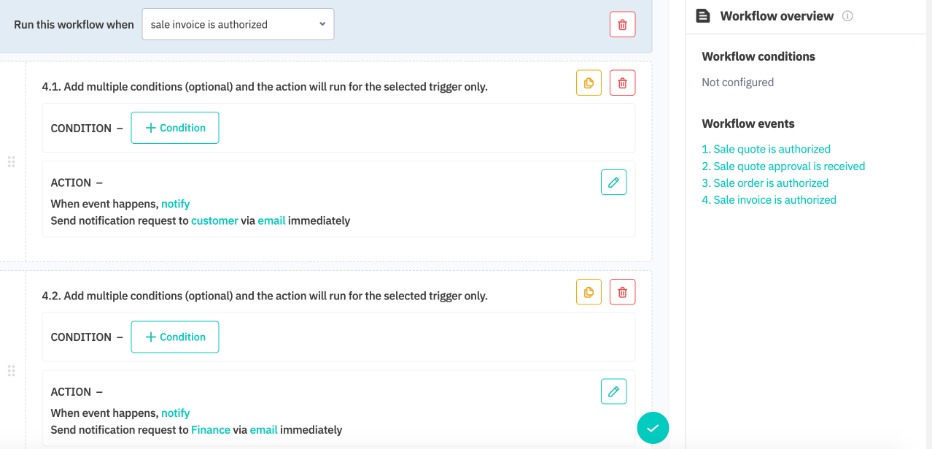The image size is (932, 449).
Task: Go to 'Sale quote approval is received' event
Action: [x=783, y=166]
